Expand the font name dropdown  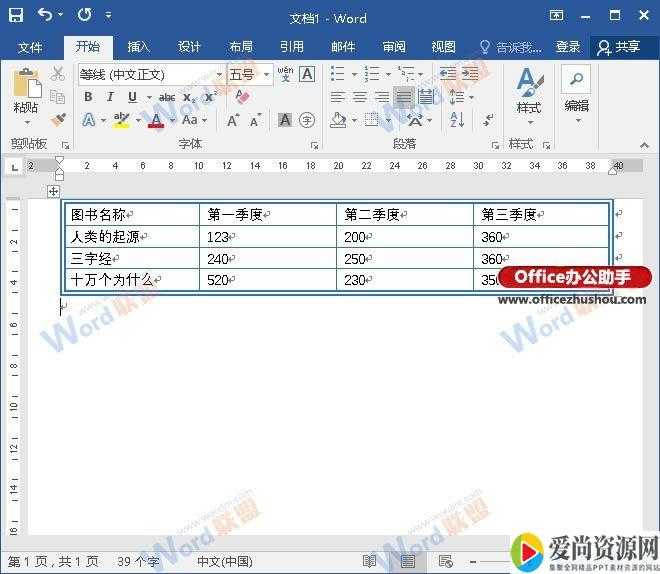(x=219, y=74)
